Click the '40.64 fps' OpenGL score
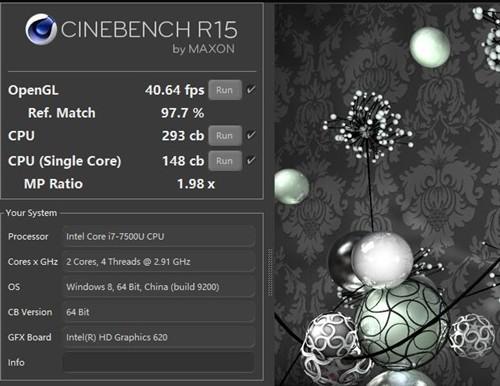Viewport: 500px width, 386px height. 175,90
